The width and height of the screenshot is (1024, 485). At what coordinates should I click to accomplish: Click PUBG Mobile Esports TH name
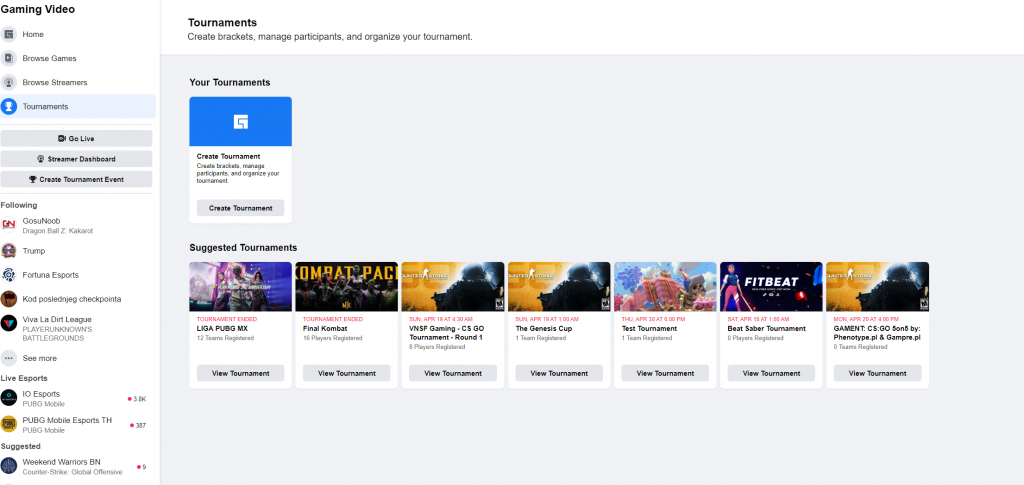pos(67,420)
